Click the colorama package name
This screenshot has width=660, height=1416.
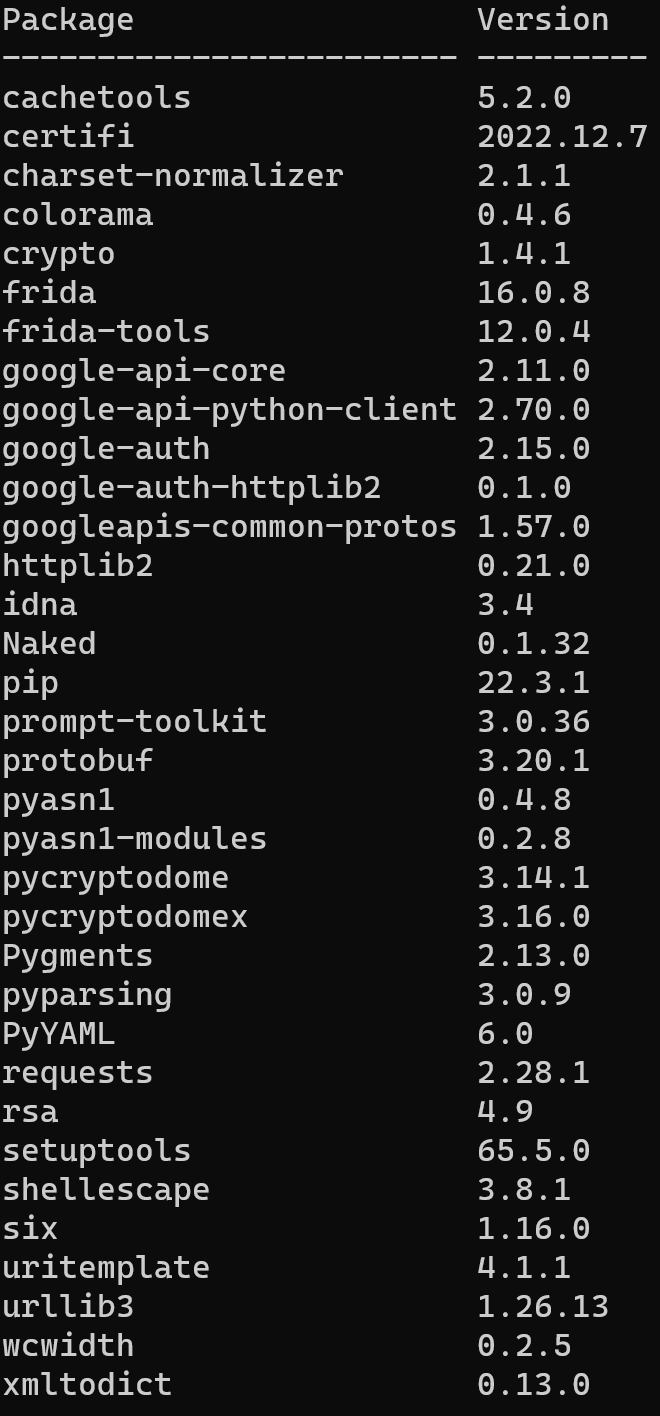(x=78, y=214)
